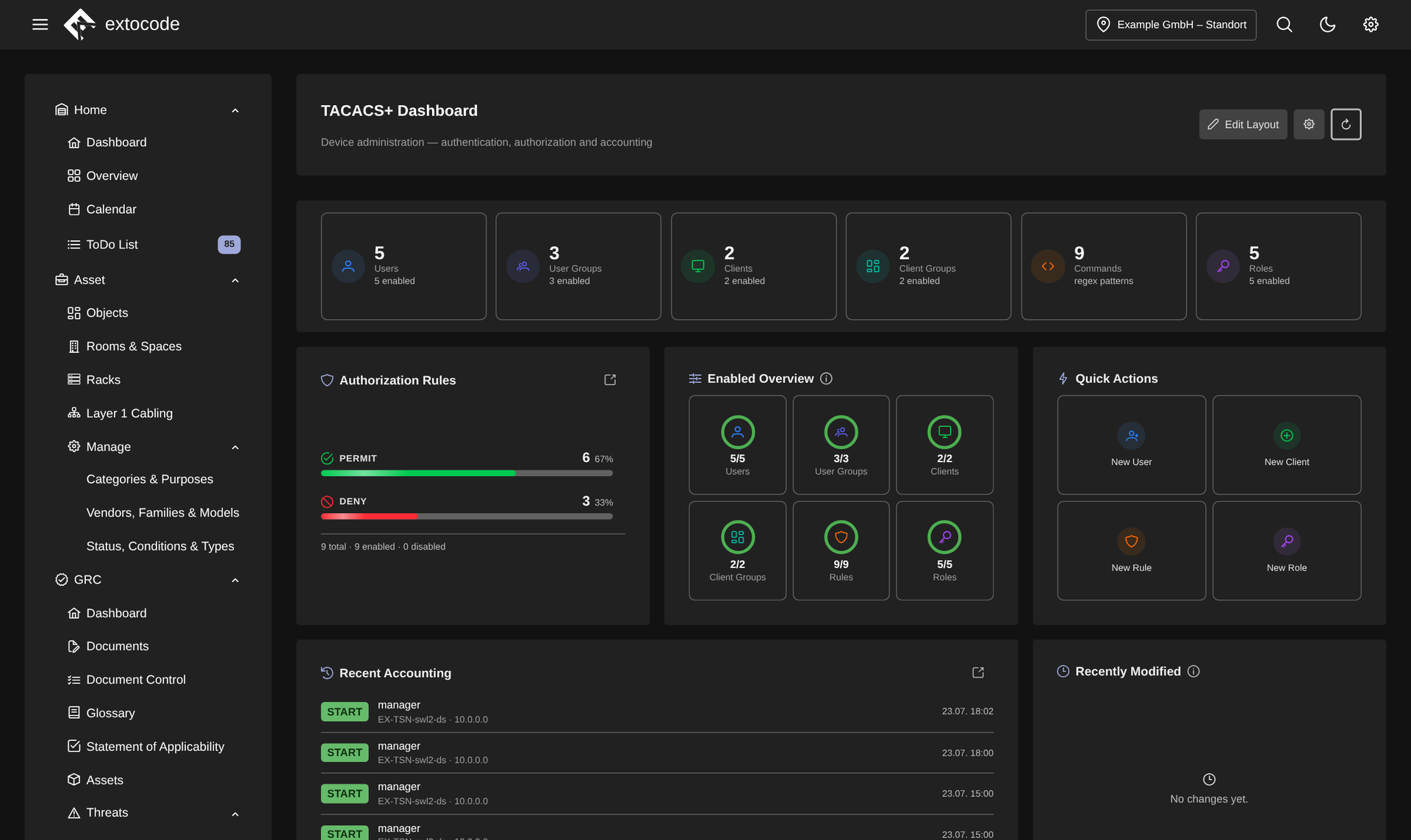Screen dimensions: 1411x840
Task: Open global settings gear in header
Action: tap(1371, 24)
